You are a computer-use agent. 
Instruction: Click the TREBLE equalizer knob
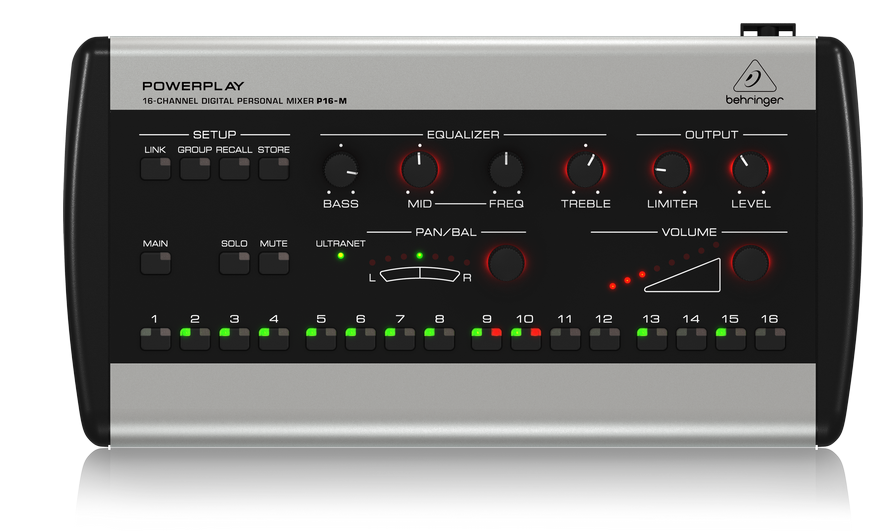click(x=585, y=171)
